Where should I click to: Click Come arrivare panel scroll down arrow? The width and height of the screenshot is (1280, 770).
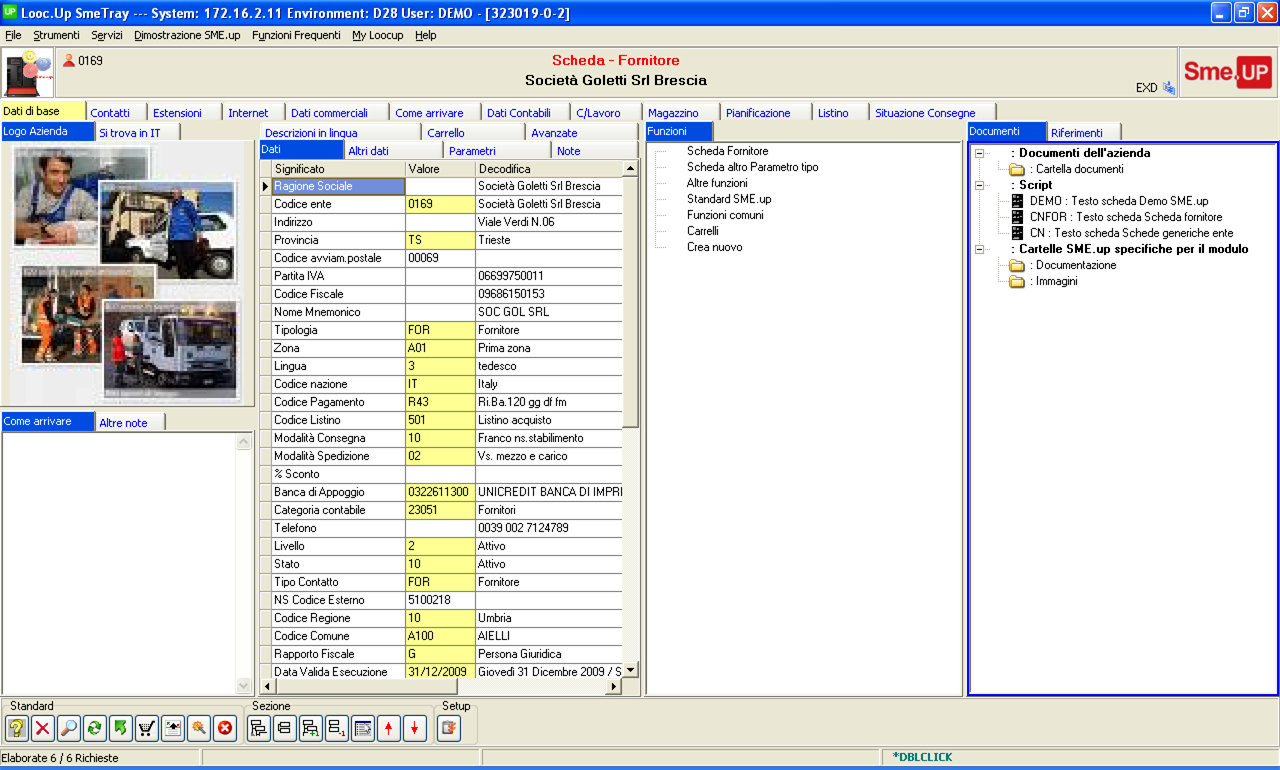click(244, 686)
